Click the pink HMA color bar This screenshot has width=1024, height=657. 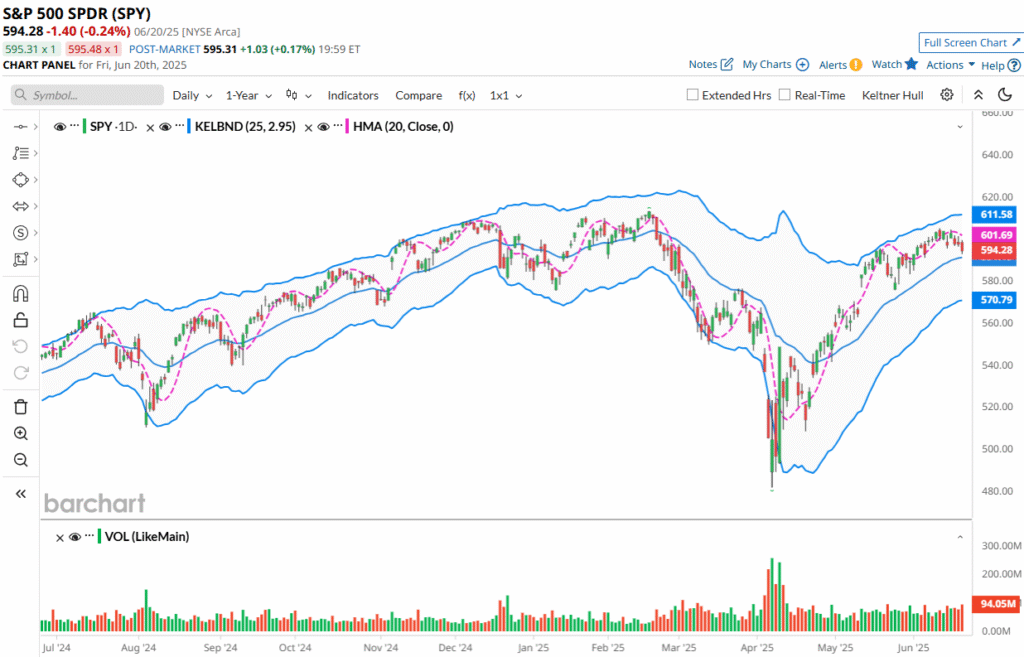point(347,127)
